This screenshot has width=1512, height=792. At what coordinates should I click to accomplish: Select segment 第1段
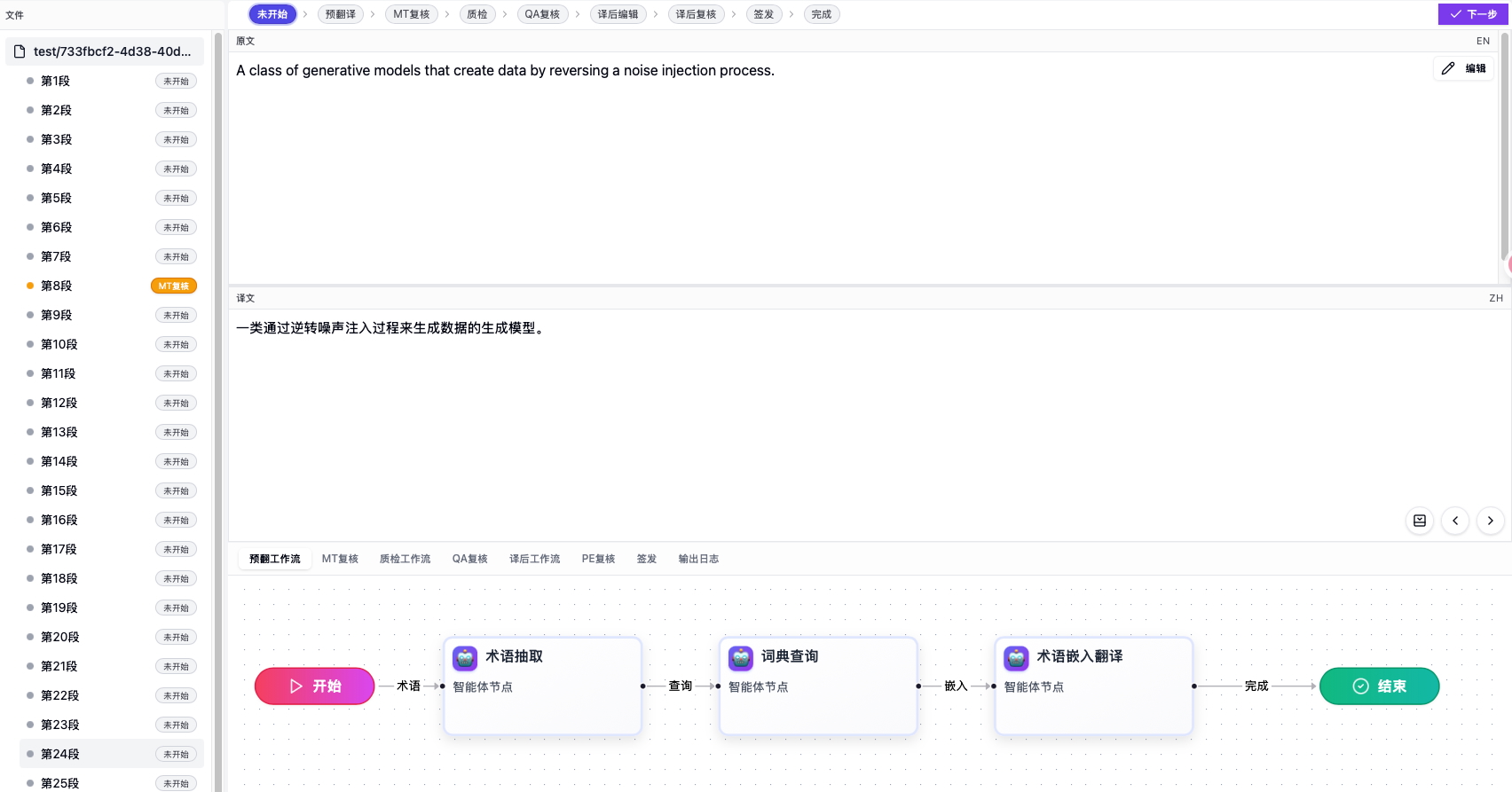tap(112, 81)
